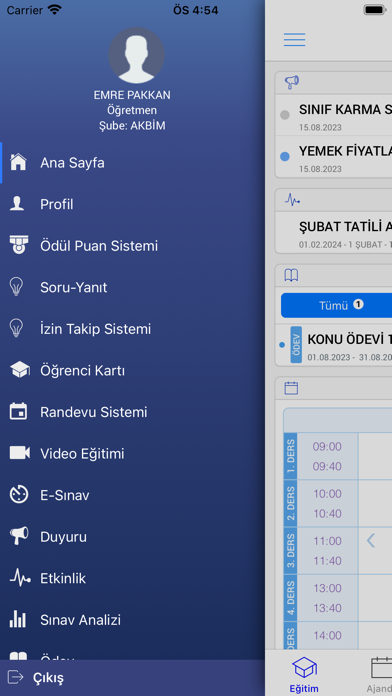Open the video camera icon for Video Eğitimi
392x696 pixels.
coord(20,453)
